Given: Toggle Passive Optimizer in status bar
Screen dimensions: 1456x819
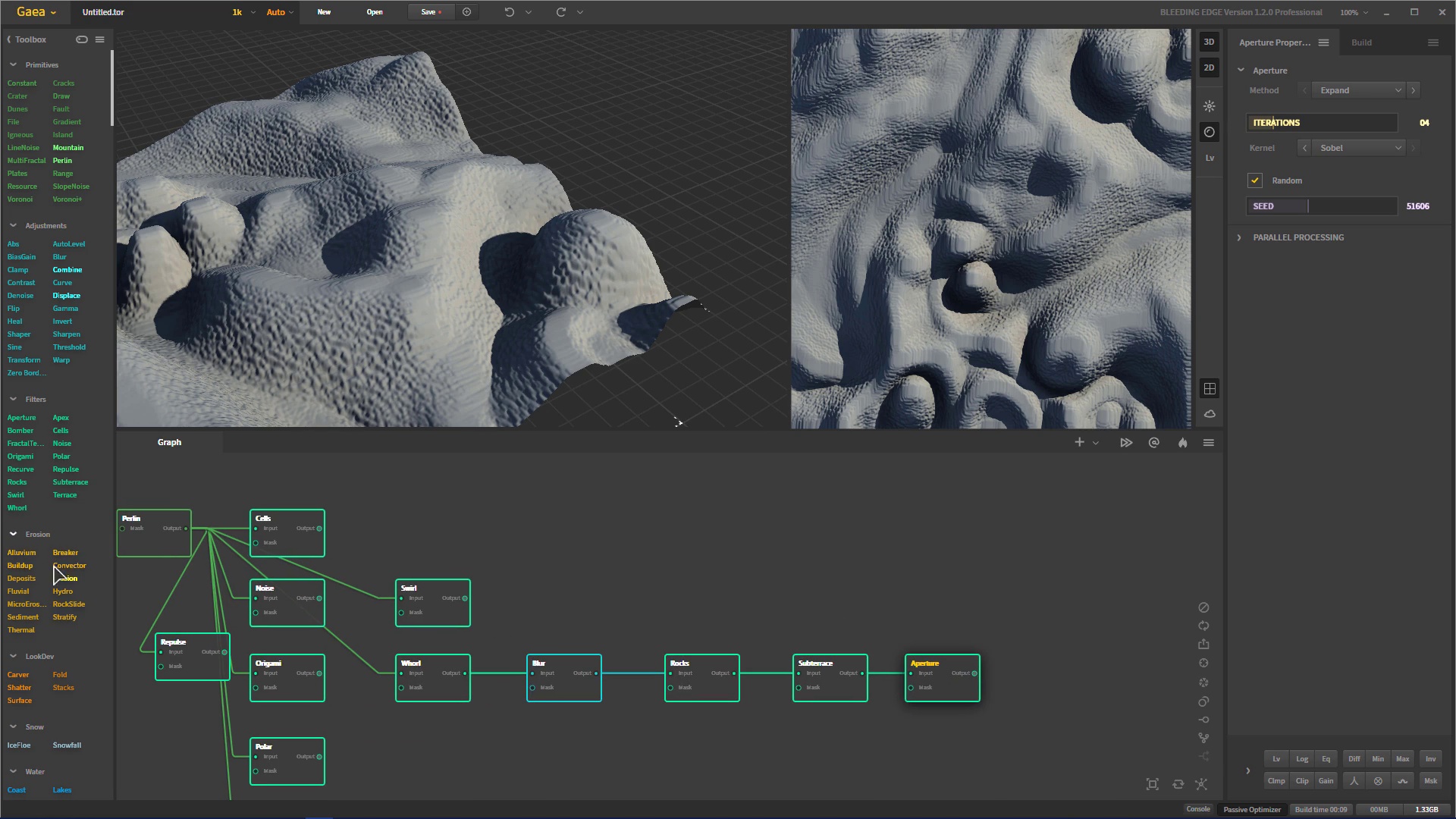Looking at the screenshot, I should (1252, 810).
